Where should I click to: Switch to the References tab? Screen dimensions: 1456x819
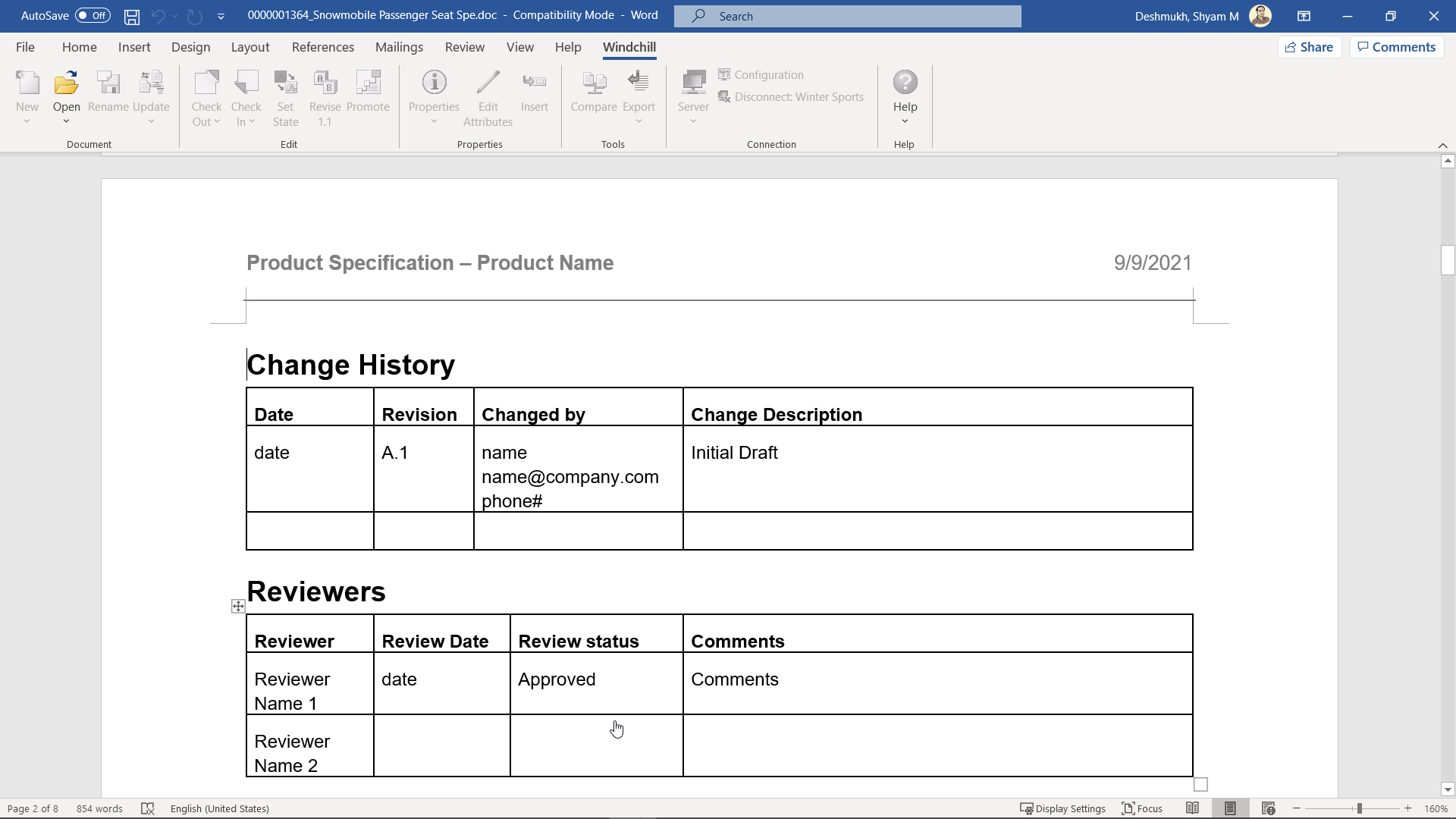[x=323, y=47]
